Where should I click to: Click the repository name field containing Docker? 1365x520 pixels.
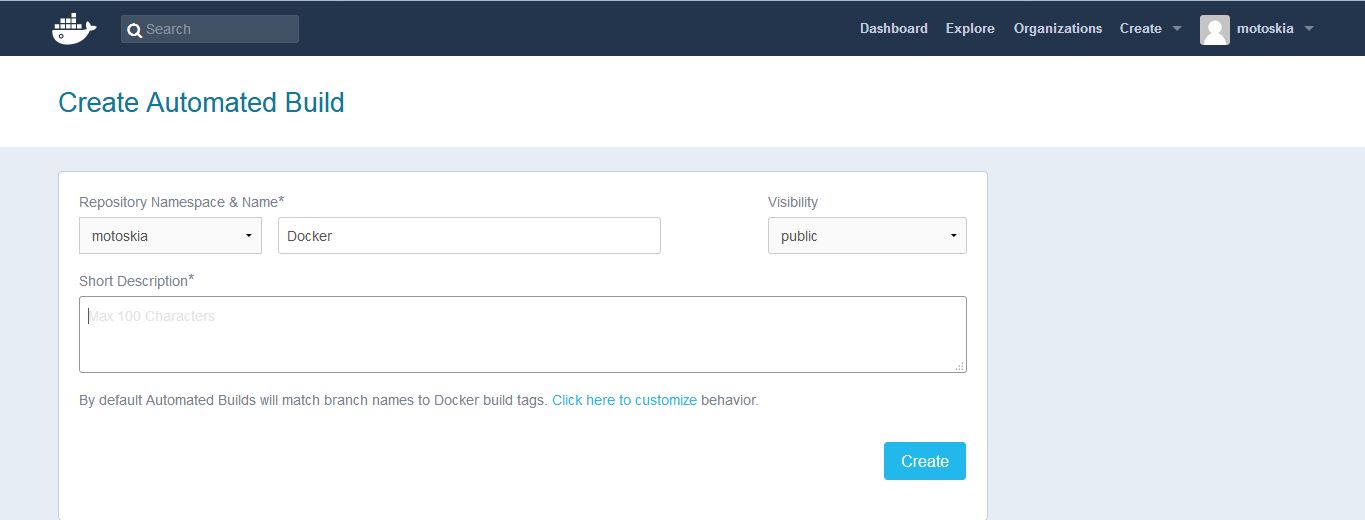click(x=469, y=236)
